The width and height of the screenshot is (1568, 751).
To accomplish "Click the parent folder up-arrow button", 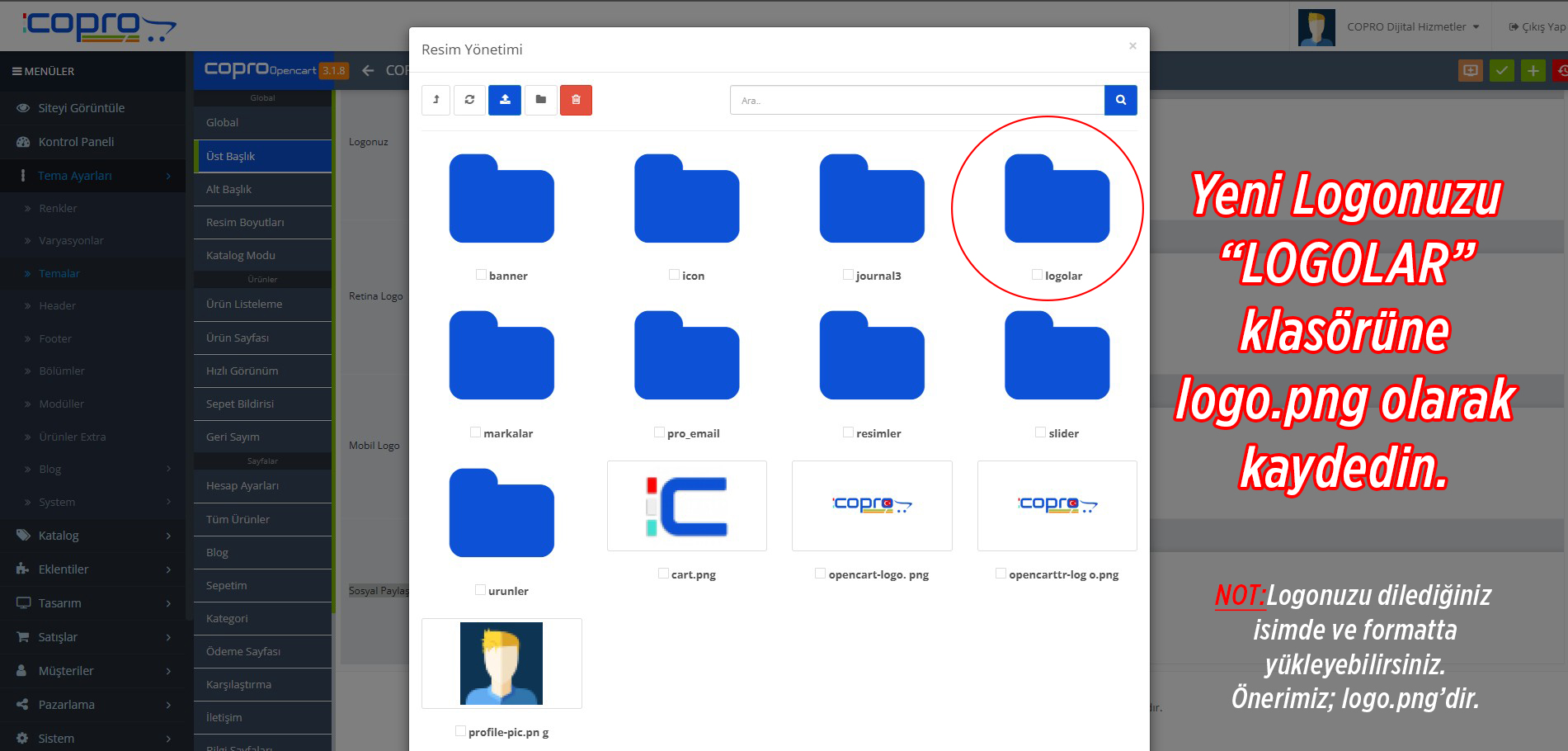I will tap(436, 100).
